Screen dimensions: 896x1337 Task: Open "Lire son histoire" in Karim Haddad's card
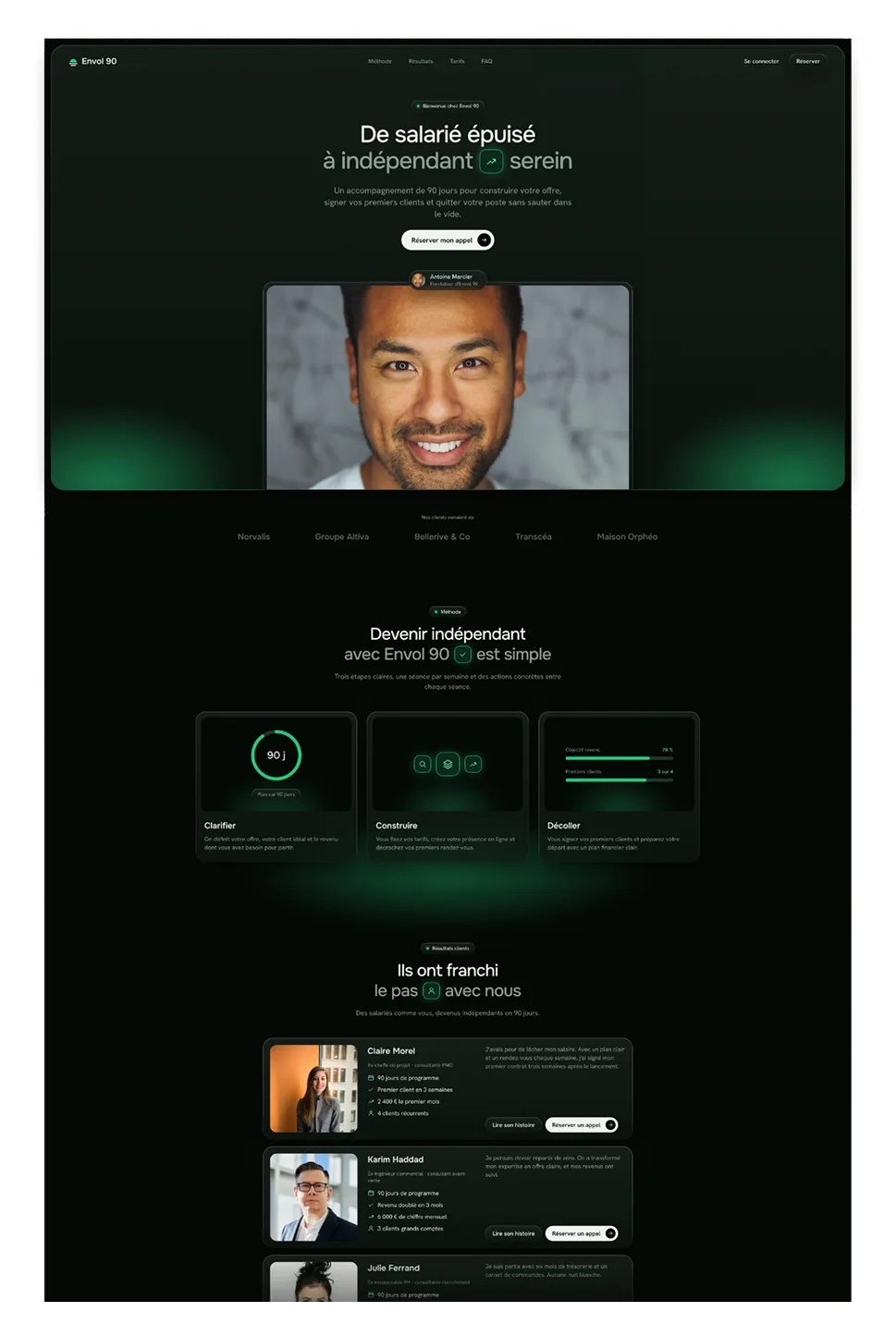[513, 1233]
